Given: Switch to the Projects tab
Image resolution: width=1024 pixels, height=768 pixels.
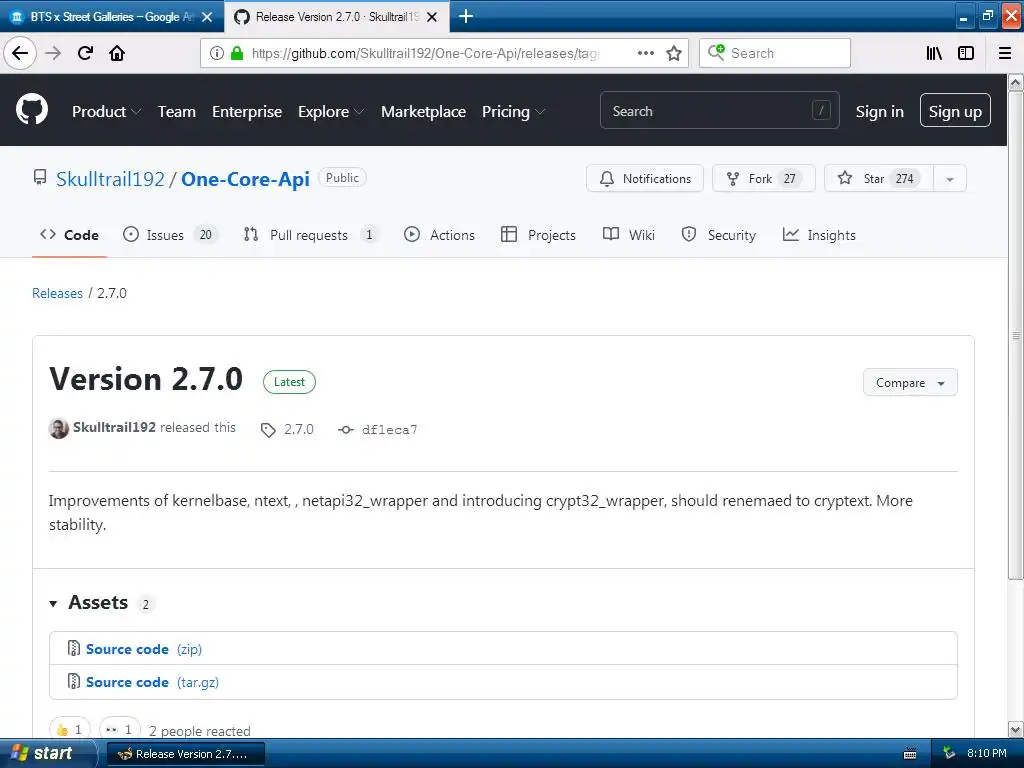Looking at the screenshot, I should pos(538,235).
